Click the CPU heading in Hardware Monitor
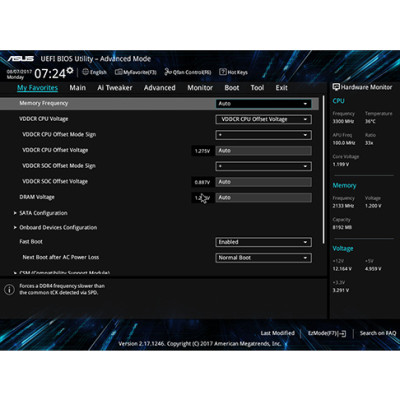This screenshot has height=400, width=400. click(338, 101)
